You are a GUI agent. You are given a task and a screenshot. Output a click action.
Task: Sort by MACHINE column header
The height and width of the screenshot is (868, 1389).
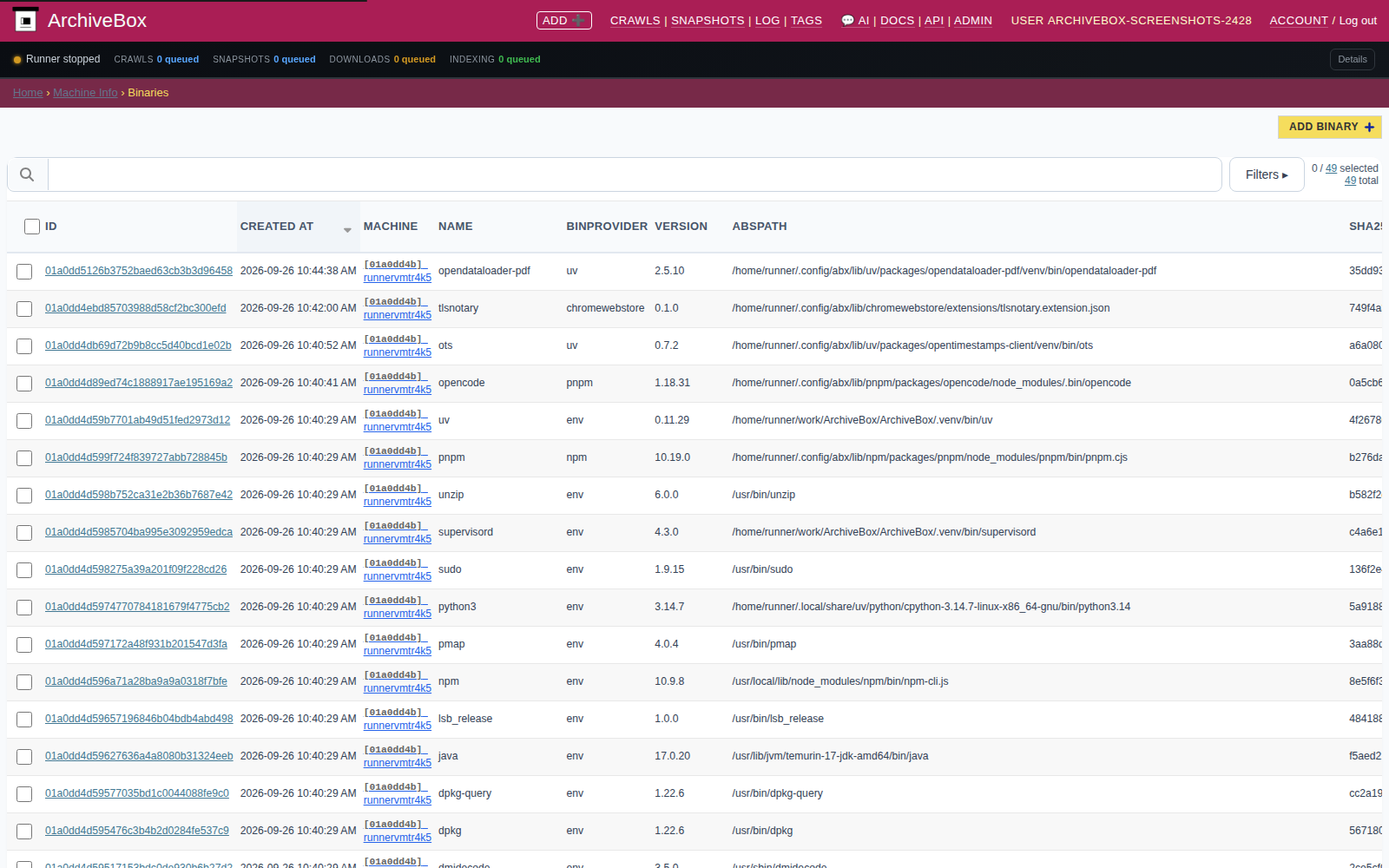tap(391, 227)
